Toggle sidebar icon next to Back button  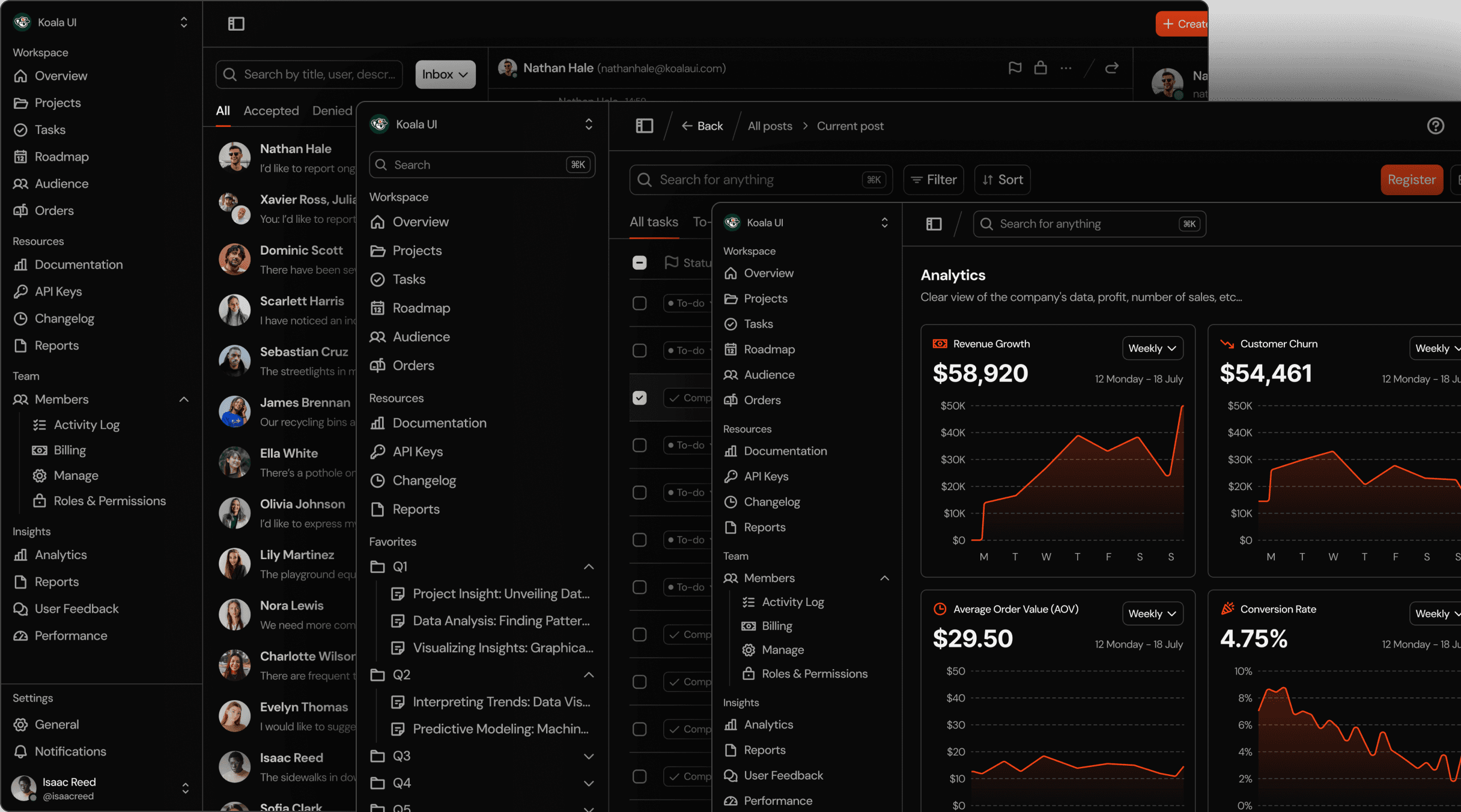(x=644, y=126)
